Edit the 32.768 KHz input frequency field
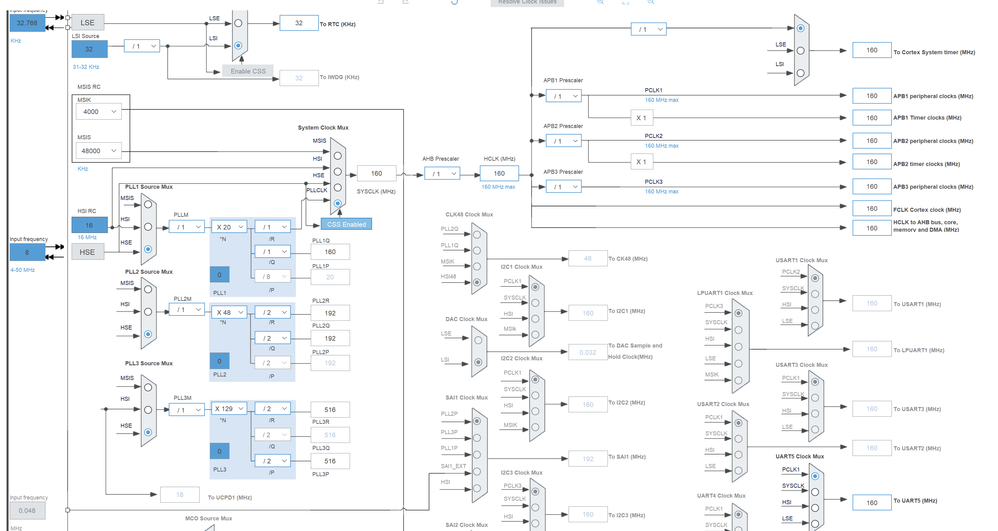998x531 pixels. 27,23
